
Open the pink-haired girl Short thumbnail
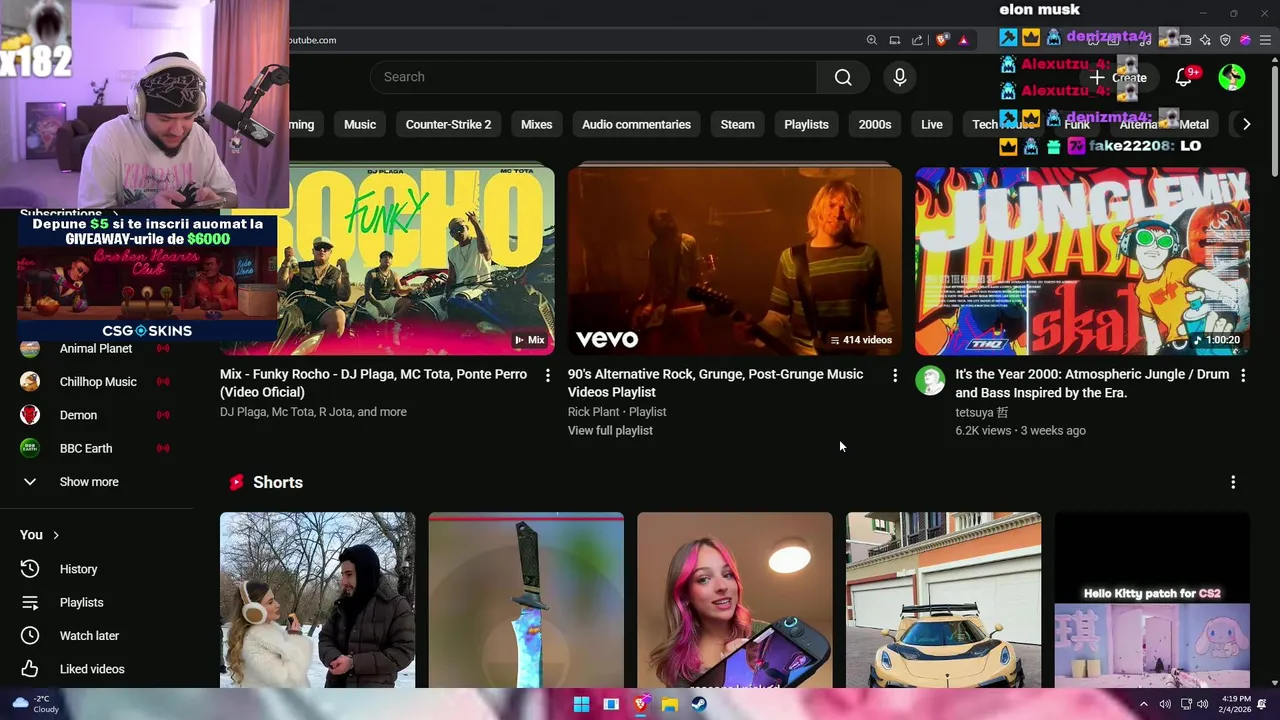click(735, 600)
